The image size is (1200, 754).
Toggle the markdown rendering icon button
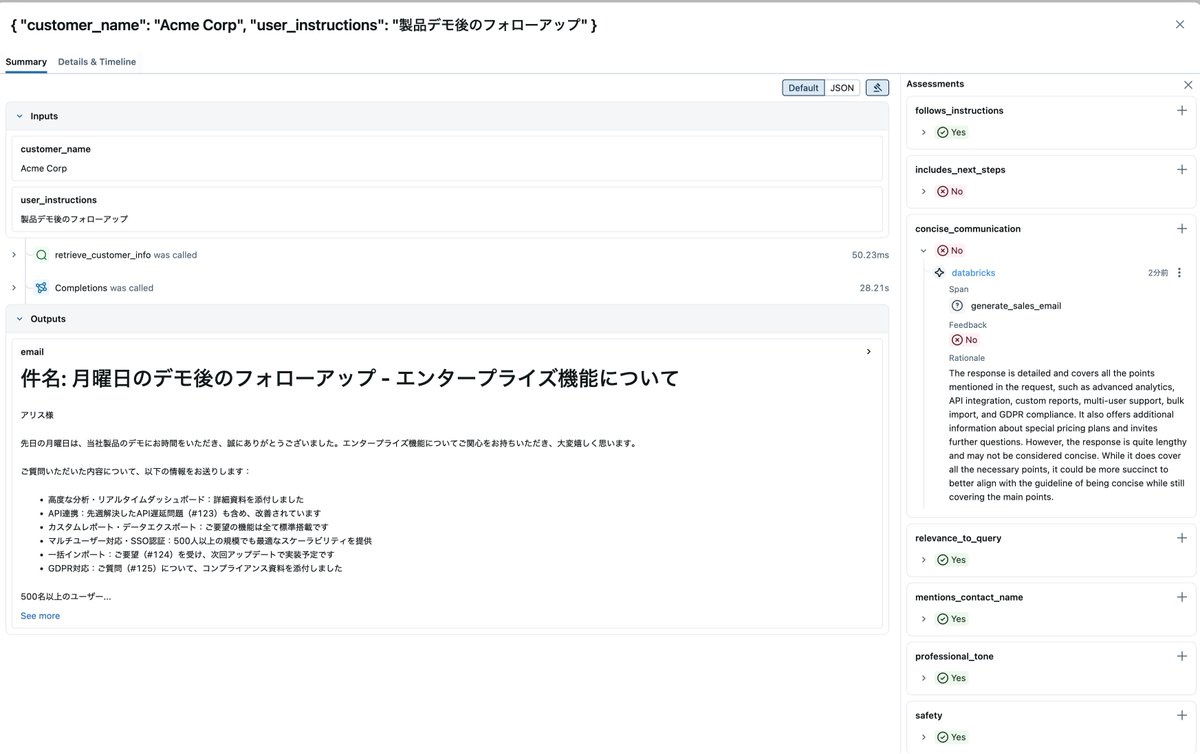tap(877, 88)
